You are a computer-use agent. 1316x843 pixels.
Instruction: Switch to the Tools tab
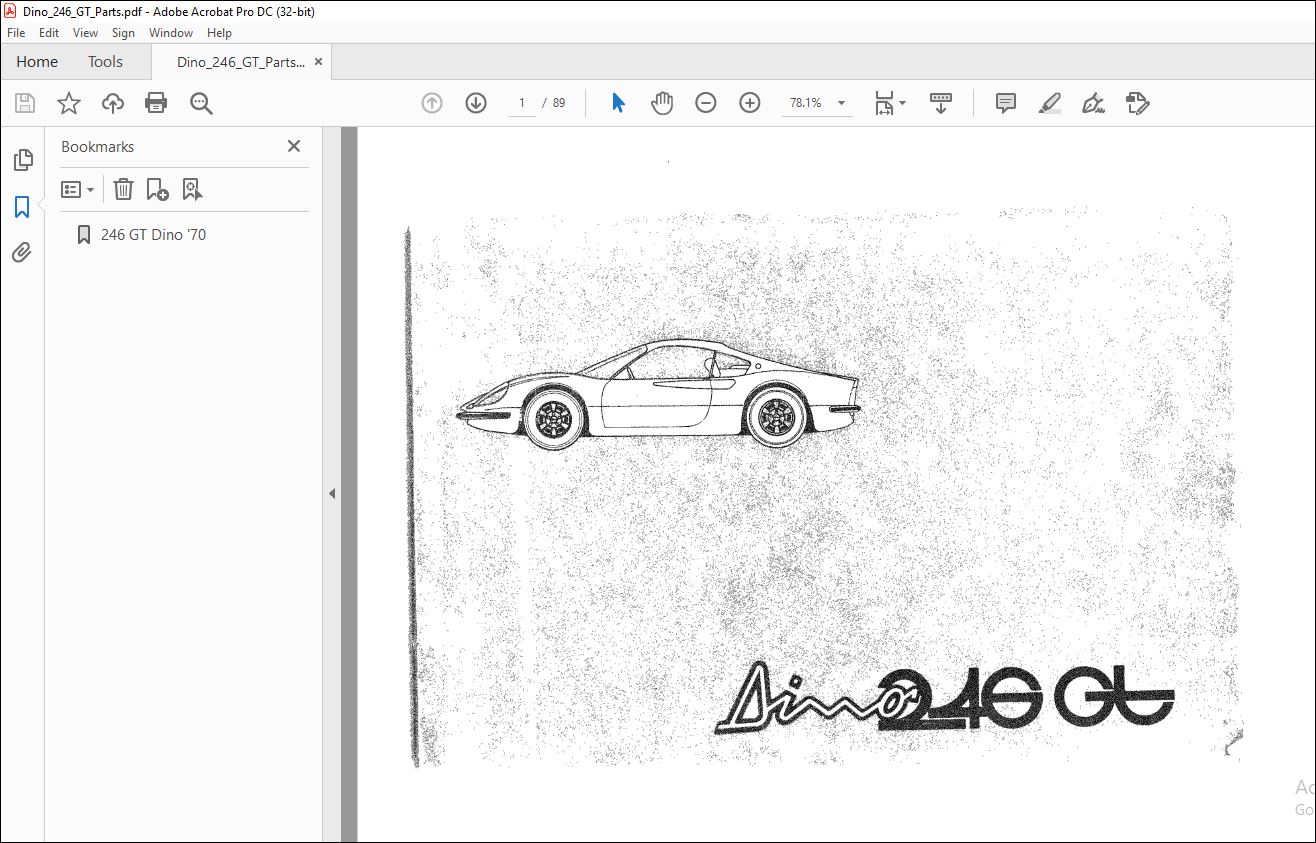click(x=105, y=62)
